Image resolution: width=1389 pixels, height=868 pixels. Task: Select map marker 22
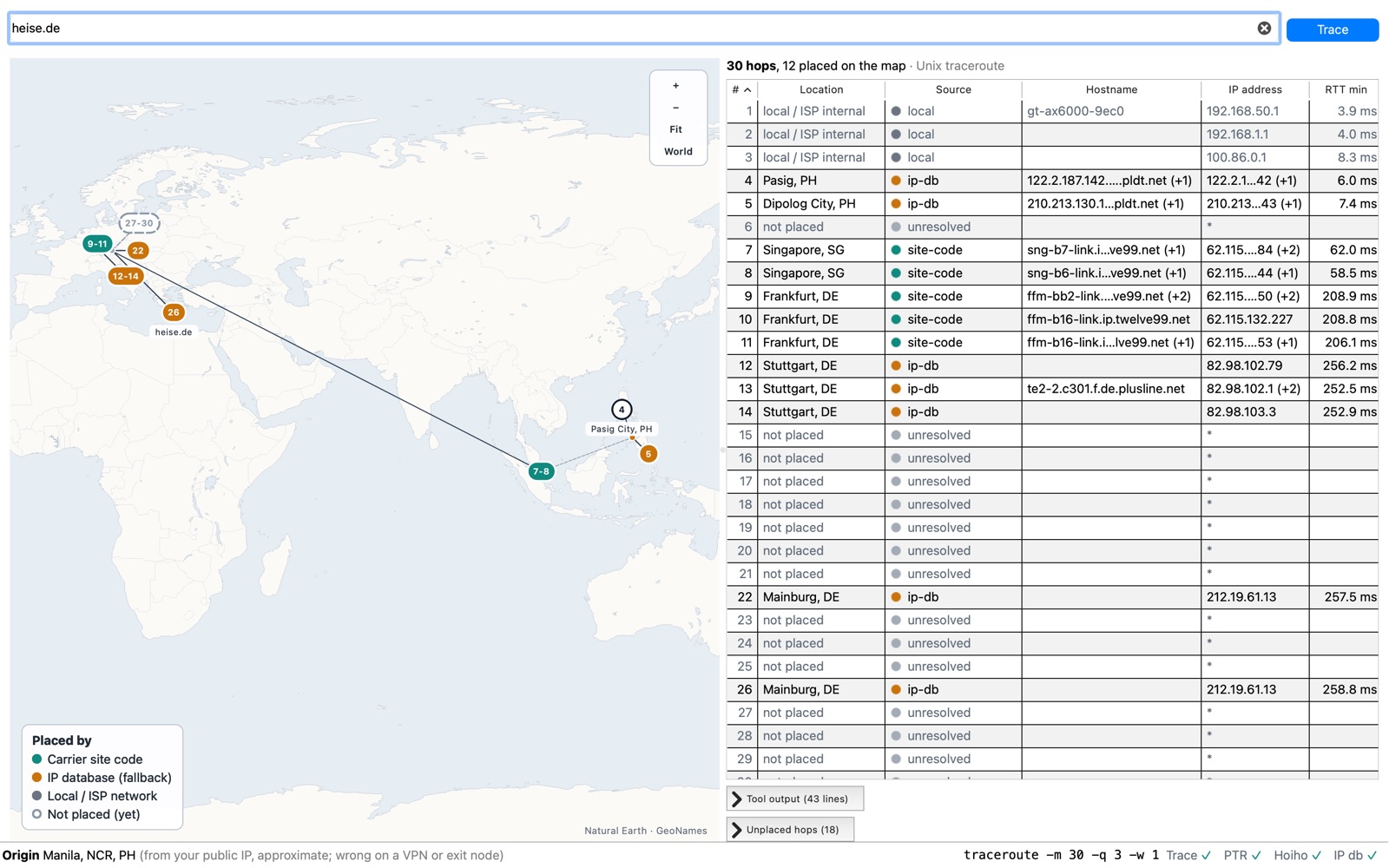click(x=138, y=250)
